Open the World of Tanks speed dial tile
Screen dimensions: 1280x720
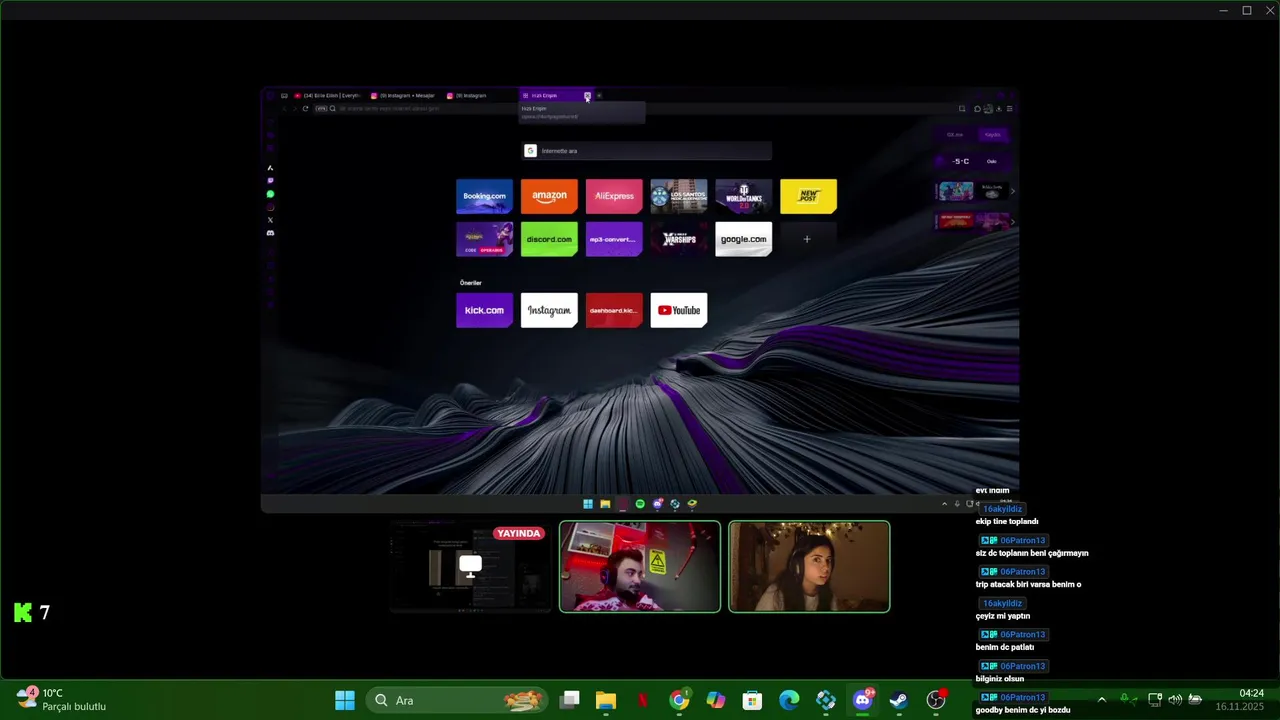coord(744,196)
